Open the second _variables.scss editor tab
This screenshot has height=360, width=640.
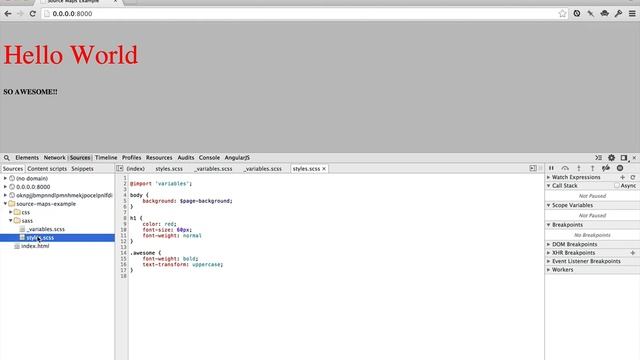262,169
